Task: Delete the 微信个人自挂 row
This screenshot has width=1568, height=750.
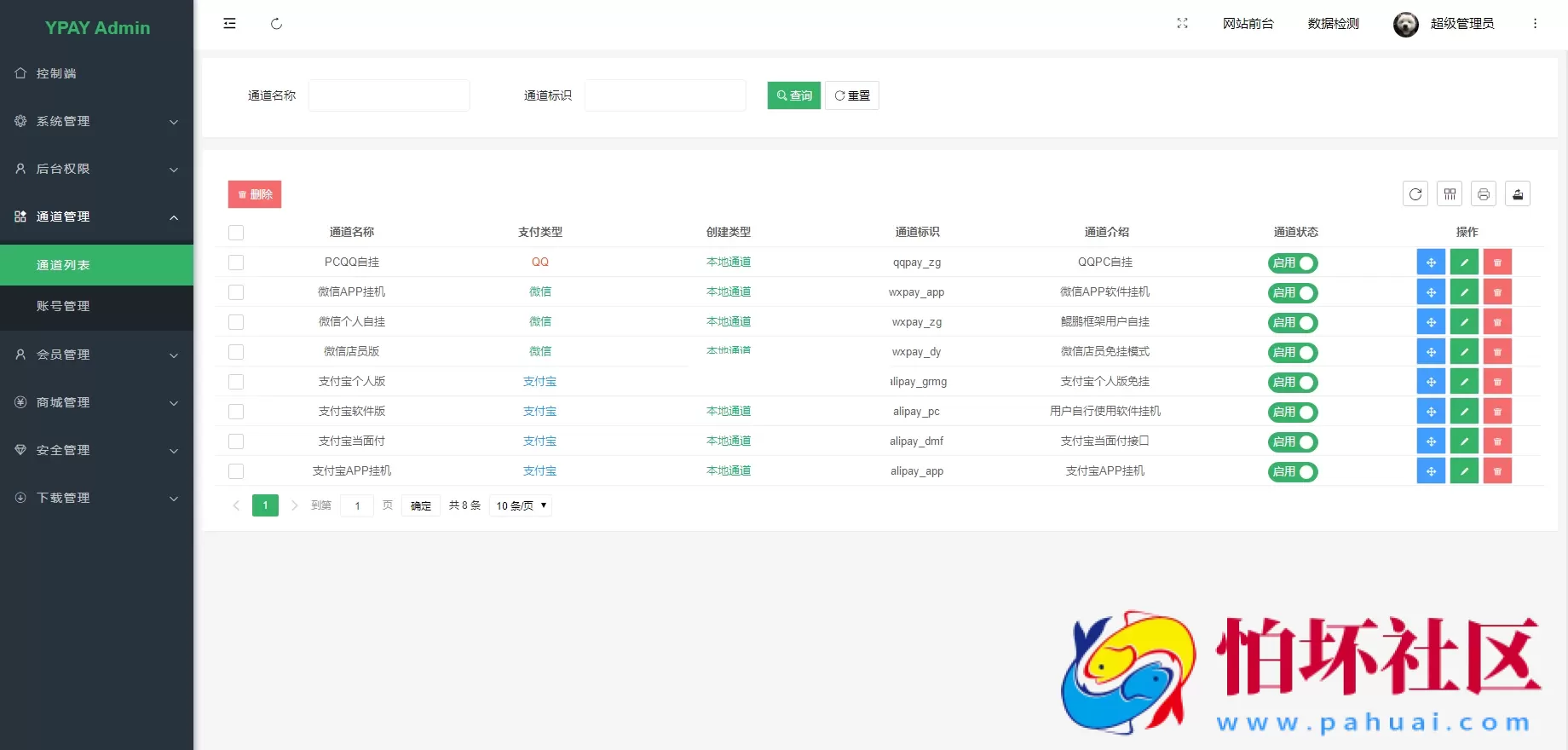Action: 1497,322
